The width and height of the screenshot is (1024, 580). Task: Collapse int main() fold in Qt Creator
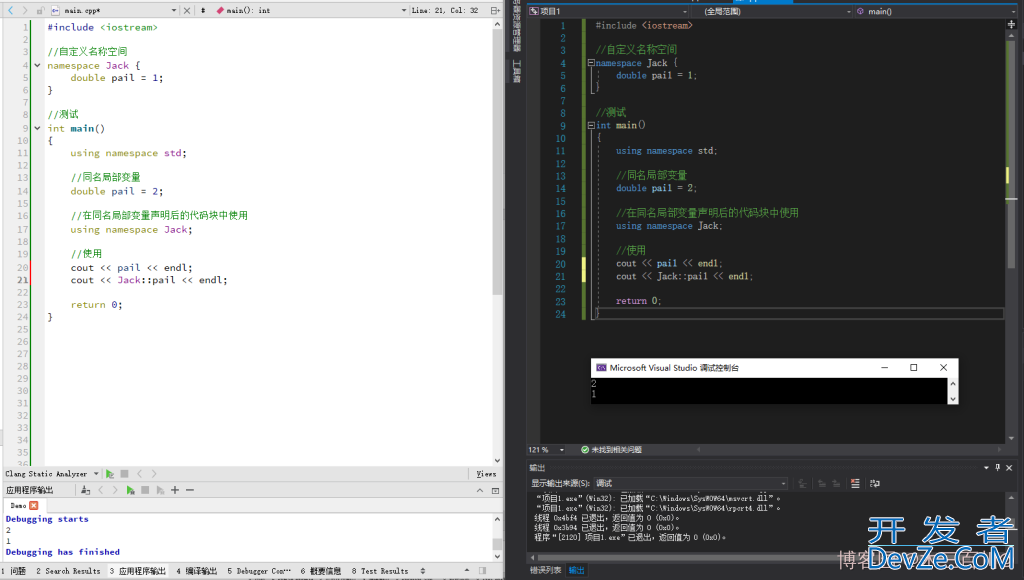click(x=37, y=128)
